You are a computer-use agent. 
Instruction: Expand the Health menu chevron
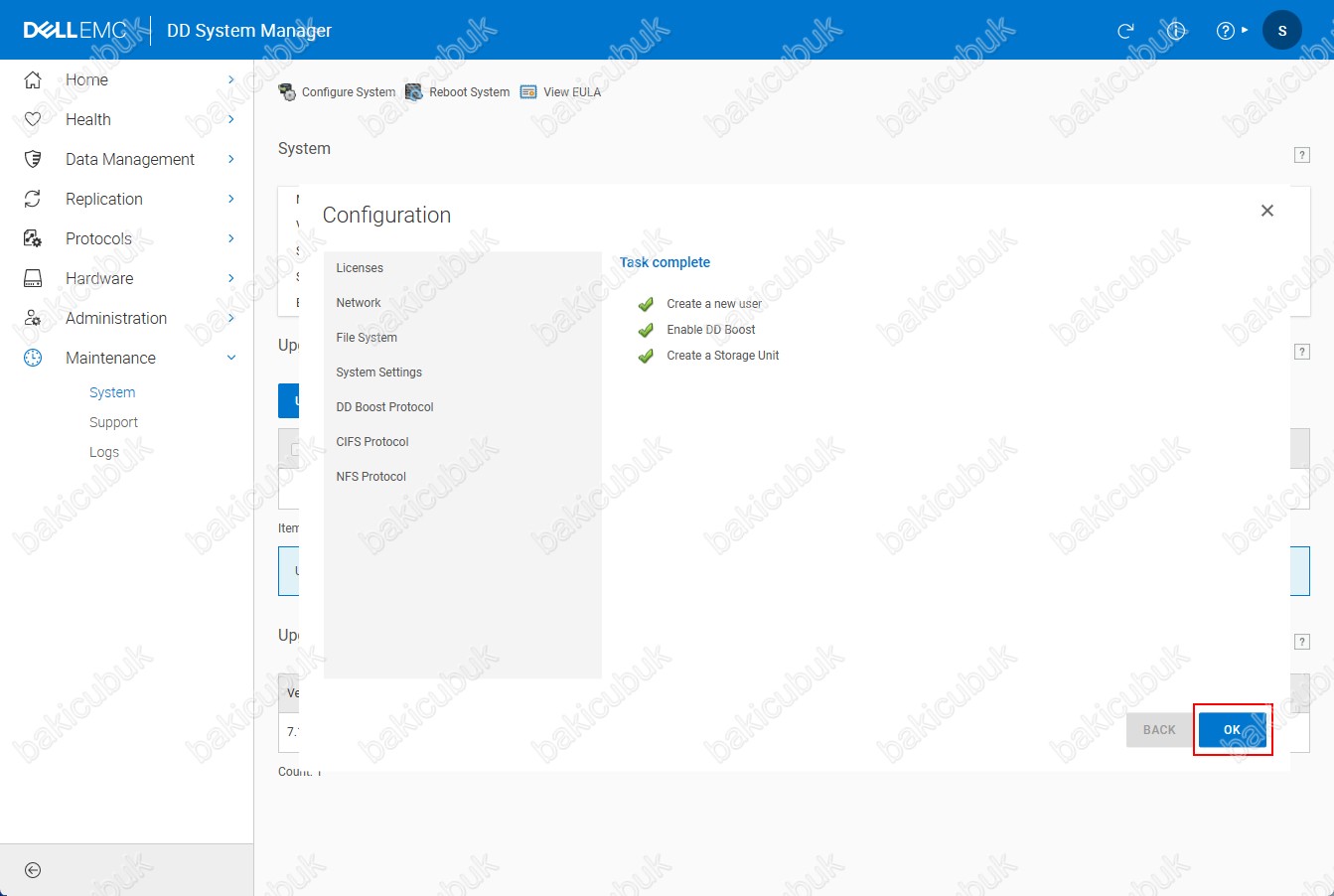coord(231,119)
